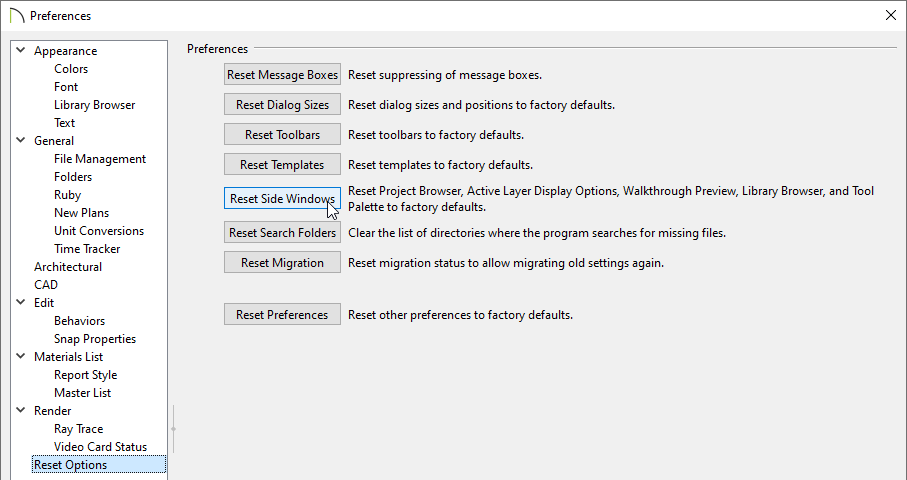Click the Chief Architect icon in title bar
The image size is (907, 480).
[16, 16]
